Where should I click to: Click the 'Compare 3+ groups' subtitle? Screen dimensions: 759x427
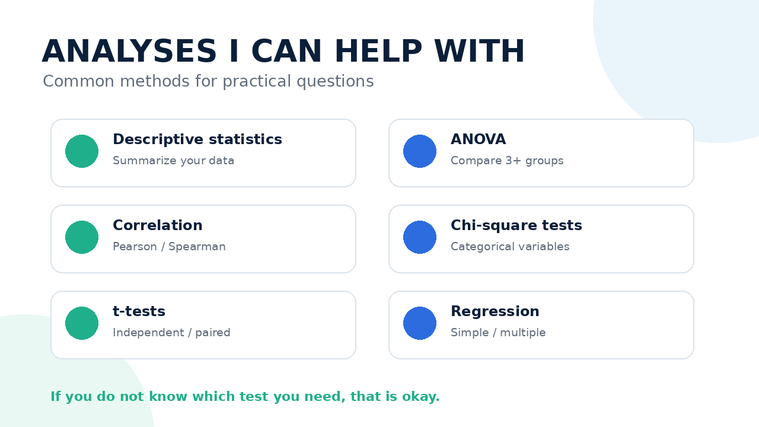click(x=507, y=161)
